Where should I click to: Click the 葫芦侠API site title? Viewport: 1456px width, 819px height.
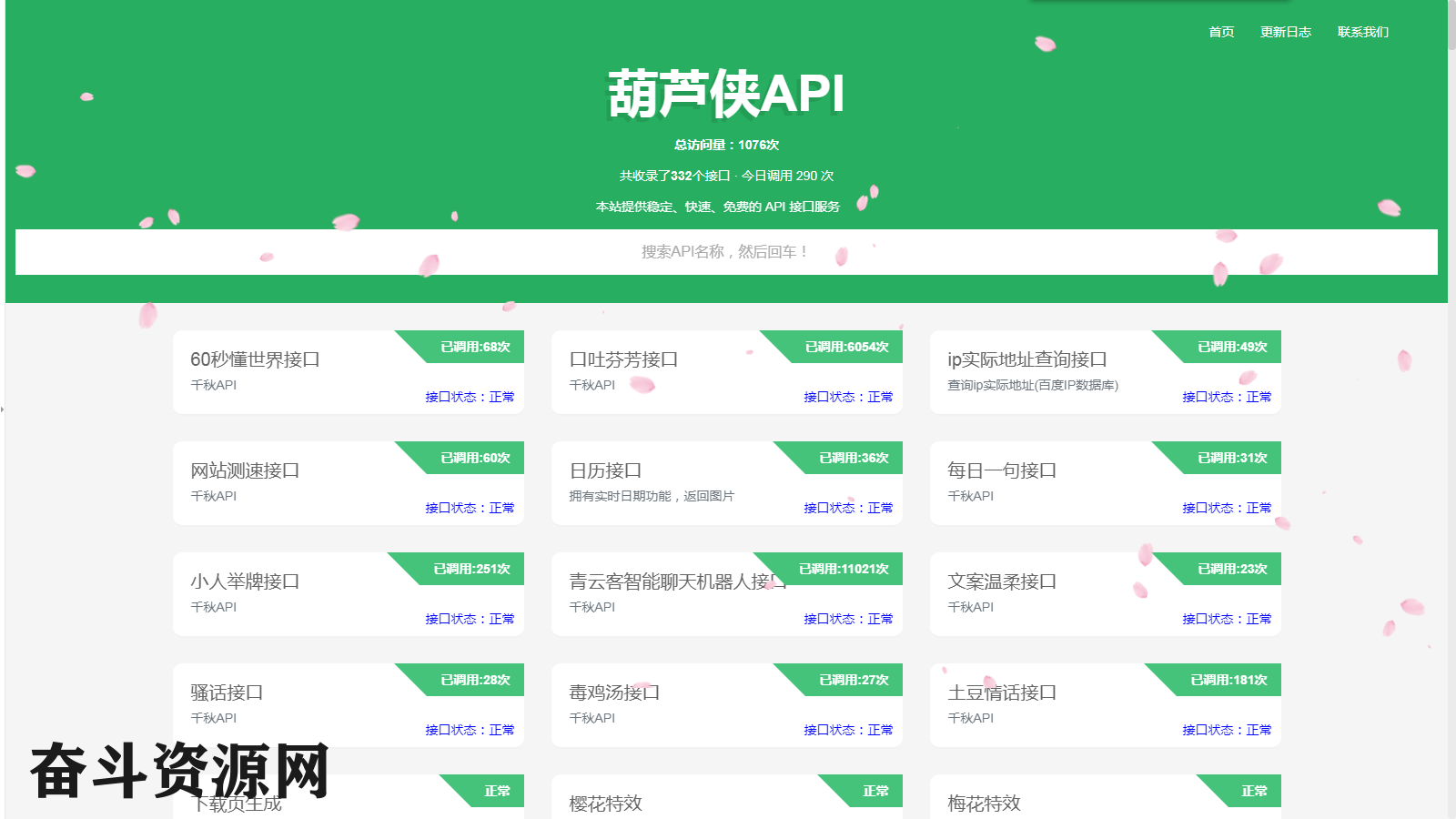tap(725, 94)
